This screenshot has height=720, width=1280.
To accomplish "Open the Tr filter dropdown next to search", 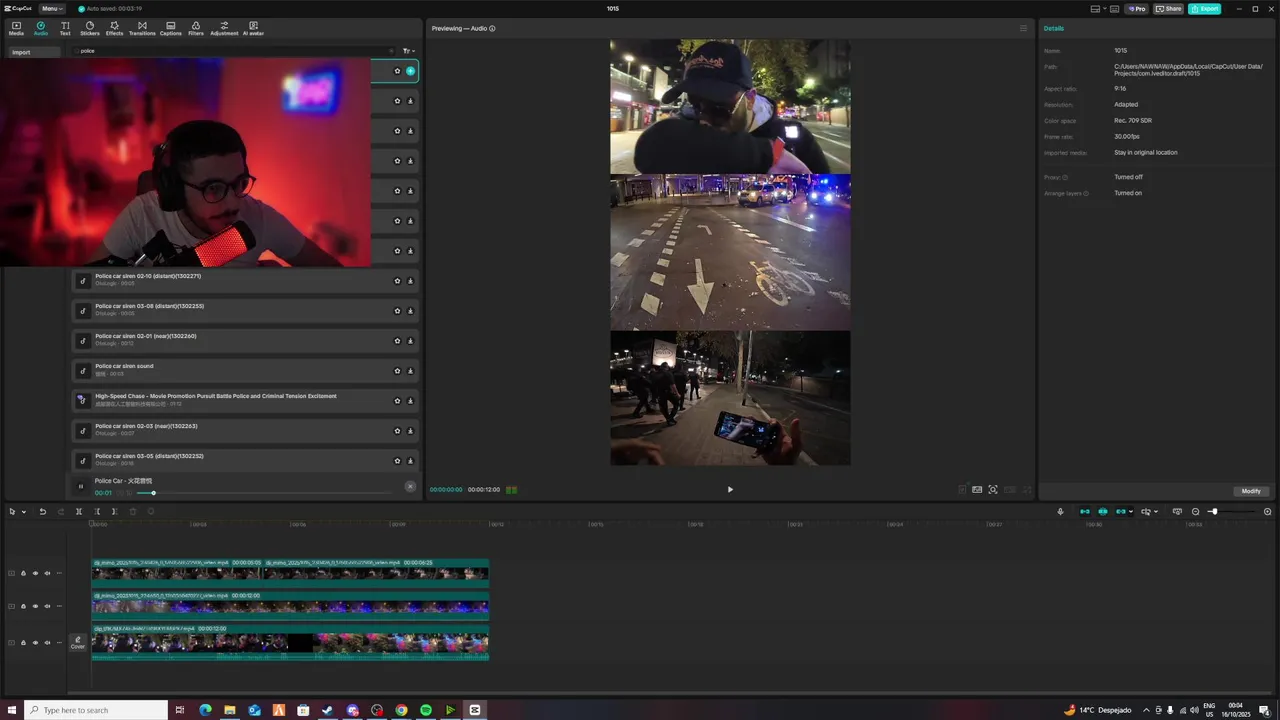I will (x=408, y=51).
